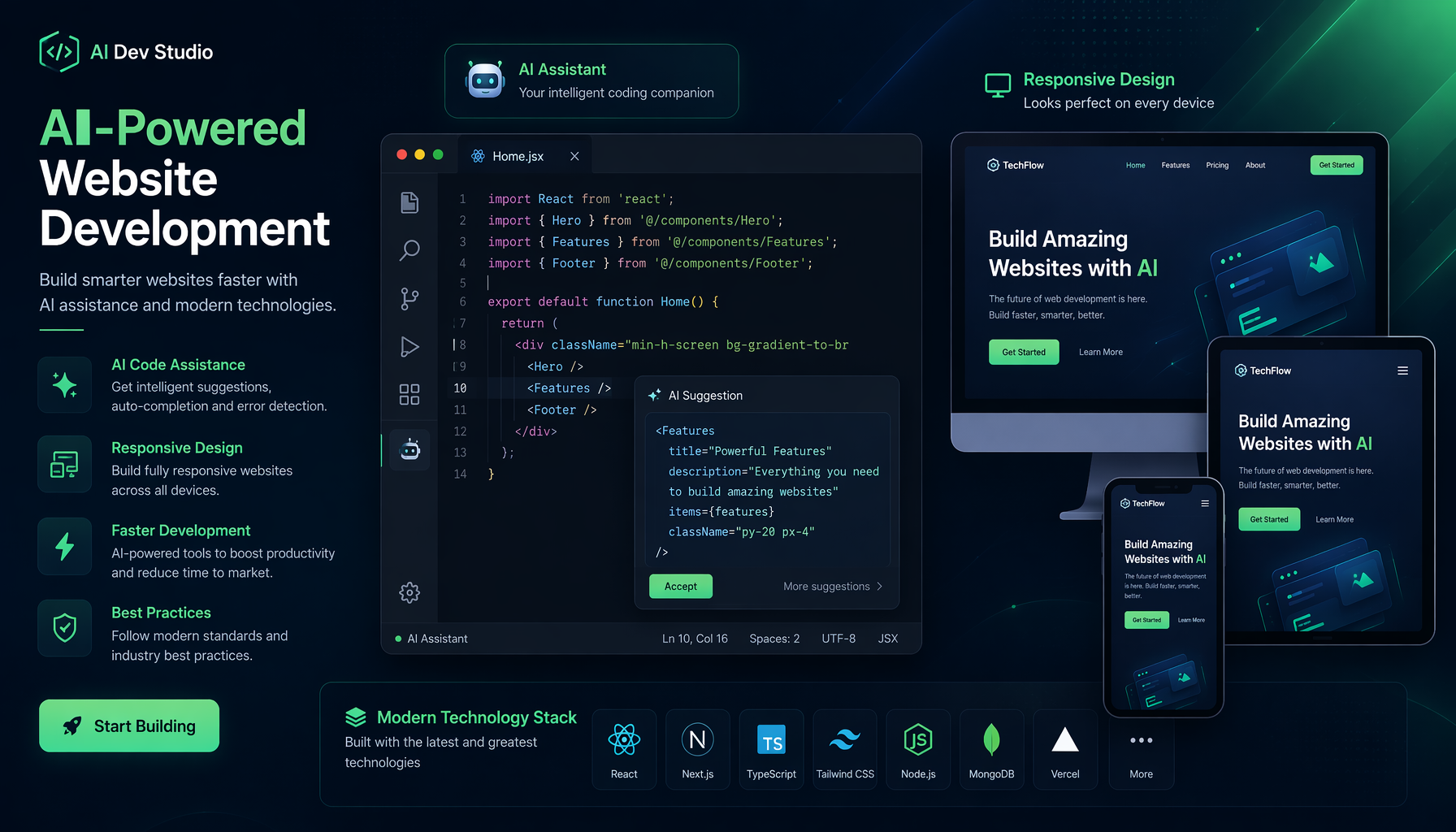The width and height of the screenshot is (1456, 832).
Task: Close the Home.jsx tab
Action: (x=574, y=156)
